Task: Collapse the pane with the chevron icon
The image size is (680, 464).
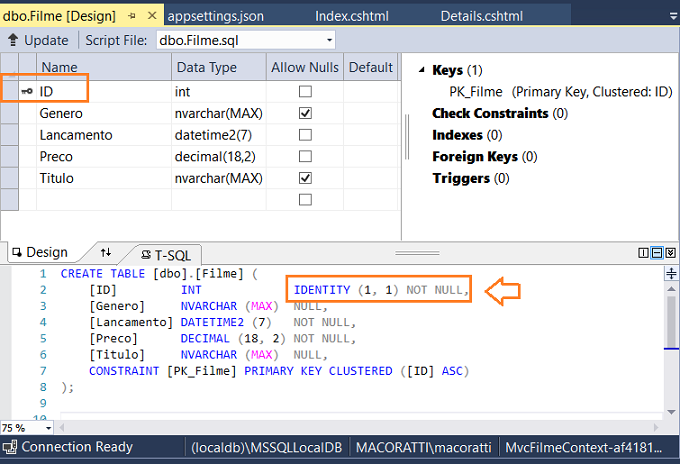Action: point(671,253)
